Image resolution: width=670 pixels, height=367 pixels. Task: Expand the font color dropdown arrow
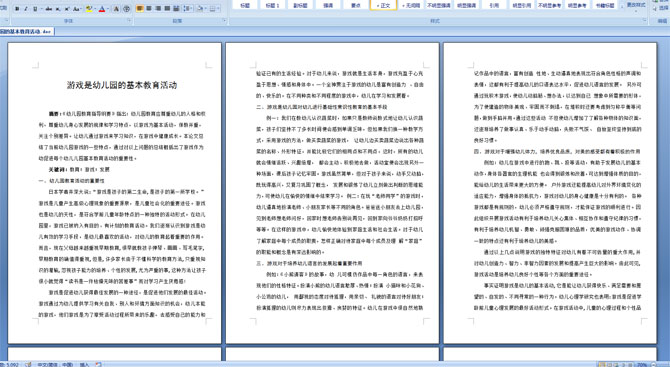coord(108,9)
